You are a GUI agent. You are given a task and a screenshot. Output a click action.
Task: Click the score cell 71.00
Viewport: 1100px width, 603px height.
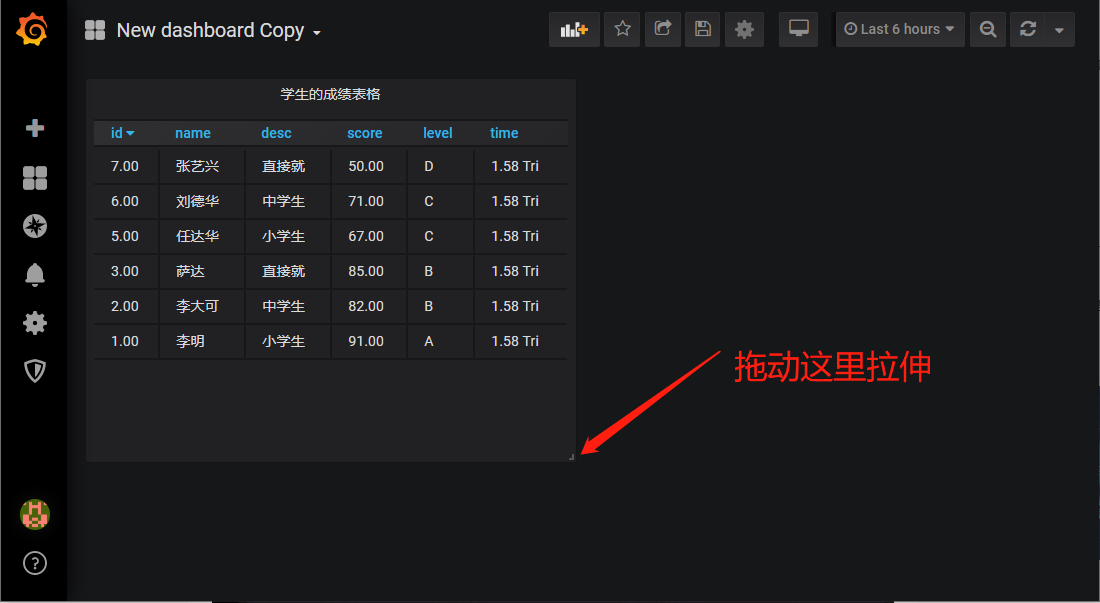369,201
